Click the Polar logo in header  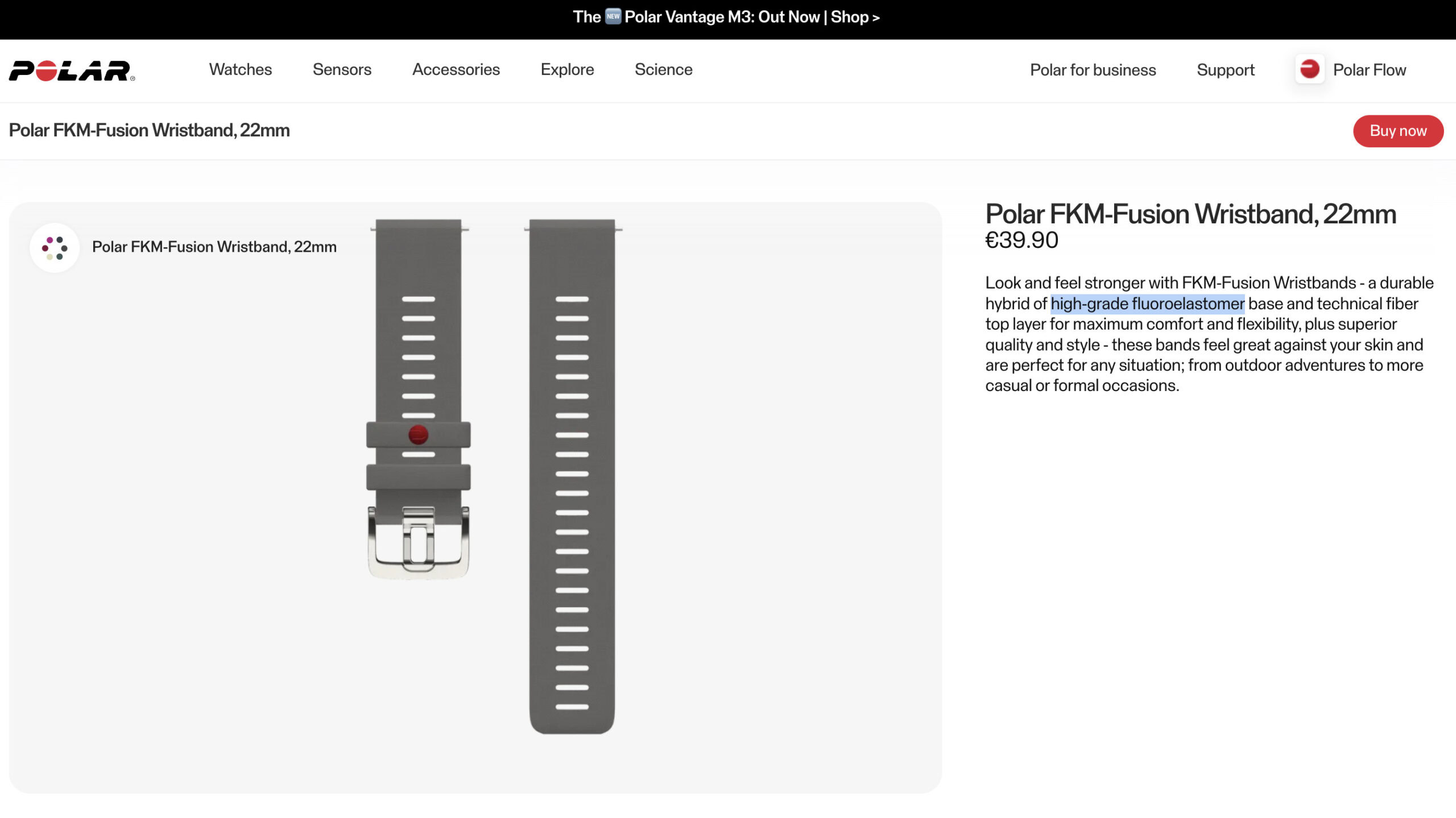coord(72,70)
